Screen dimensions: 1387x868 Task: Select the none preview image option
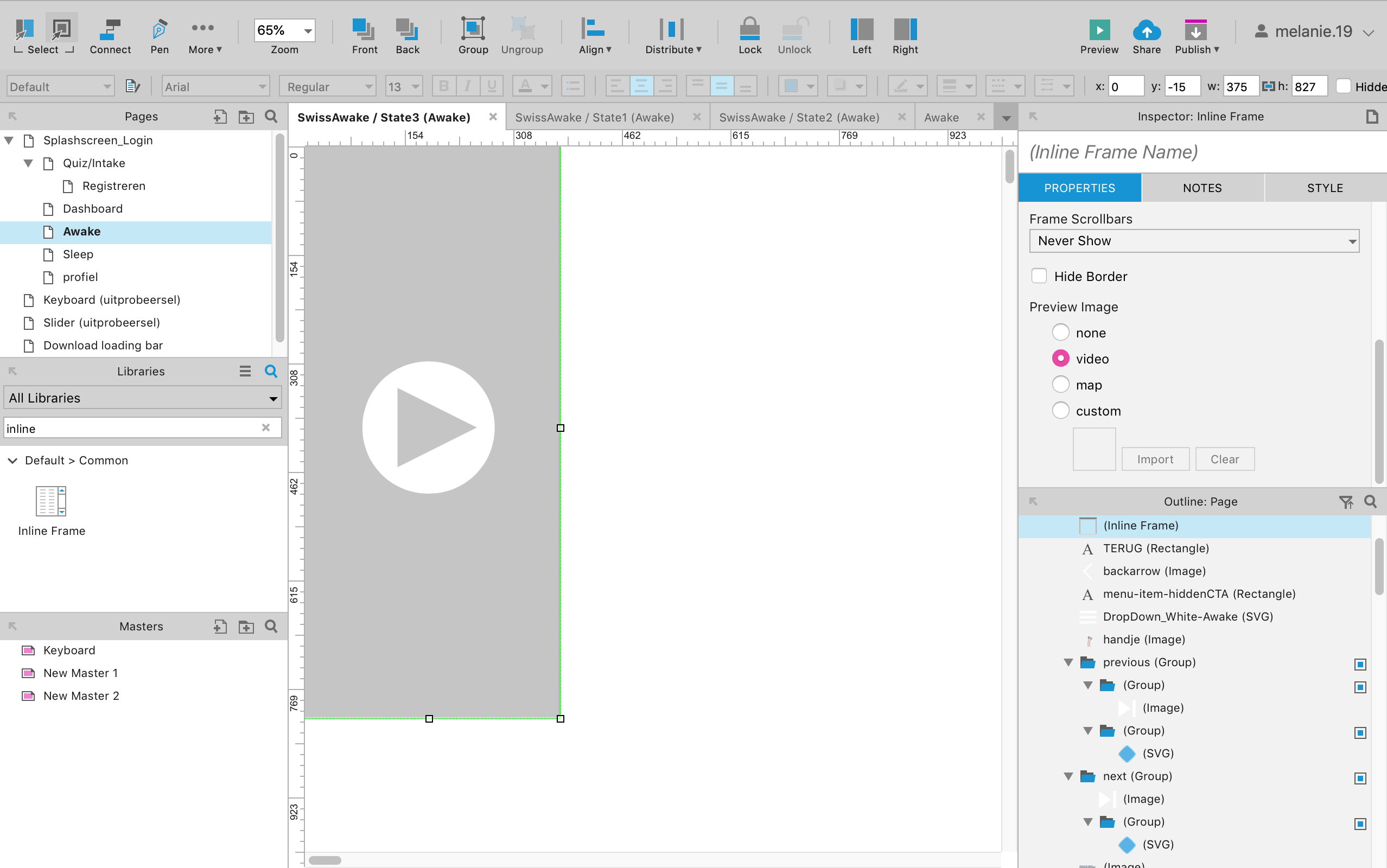pos(1060,333)
